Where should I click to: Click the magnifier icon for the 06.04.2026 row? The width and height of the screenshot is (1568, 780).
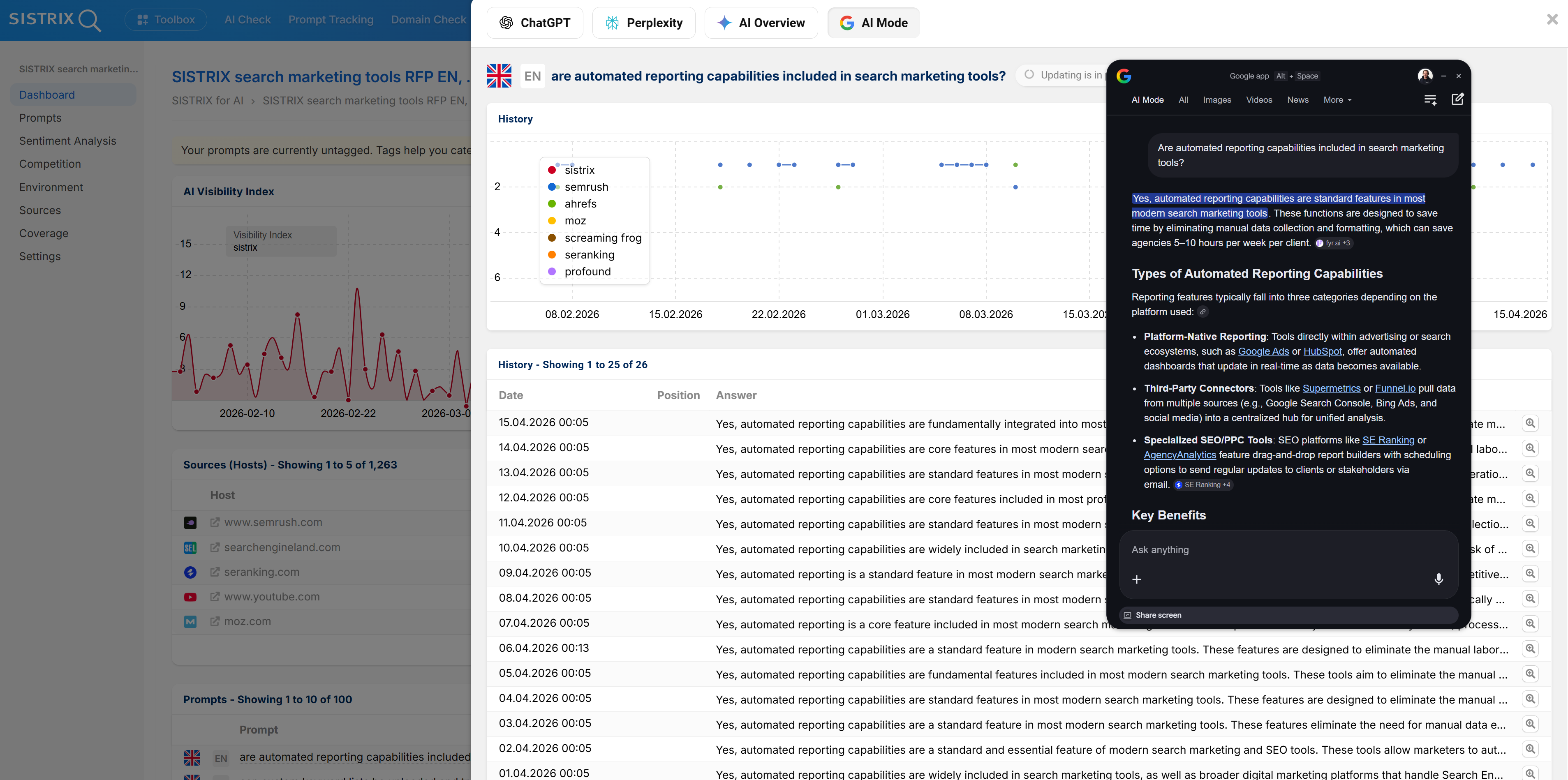(1530, 648)
